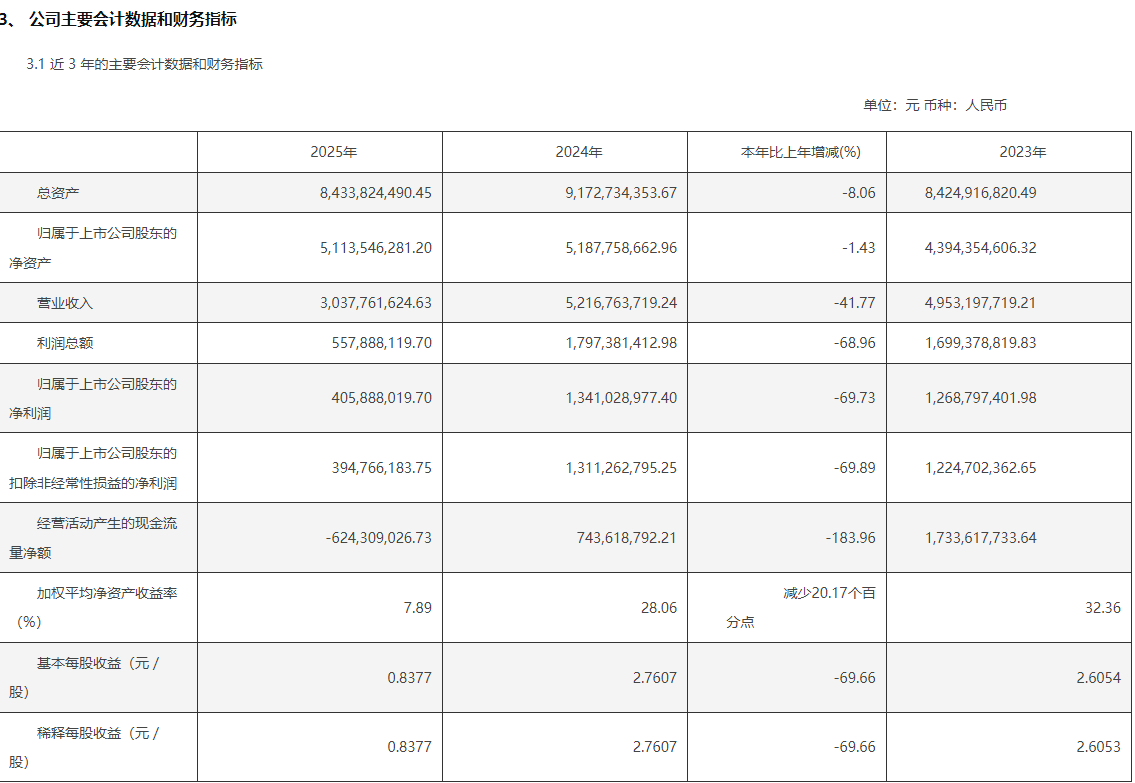Screen dimensions: 1135x783
Task: Click the 2025年 column header
Action: tap(334, 152)
